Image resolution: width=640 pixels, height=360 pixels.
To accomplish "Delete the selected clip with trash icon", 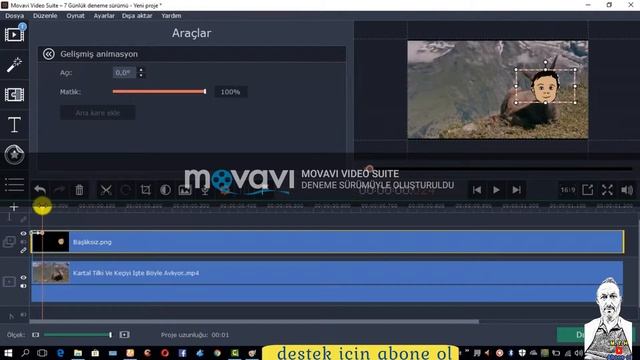I will 79,190.
